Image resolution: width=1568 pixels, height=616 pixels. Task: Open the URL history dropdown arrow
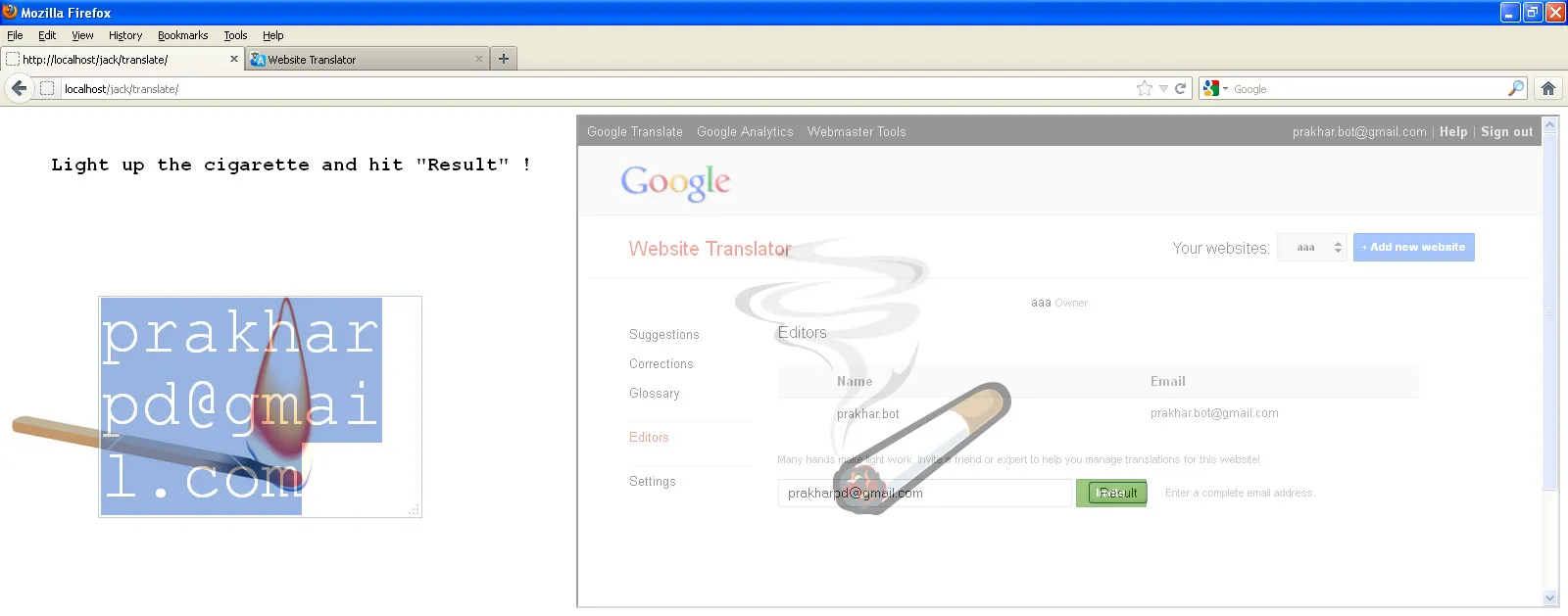pyautogui.click(x=1163, y=88)
